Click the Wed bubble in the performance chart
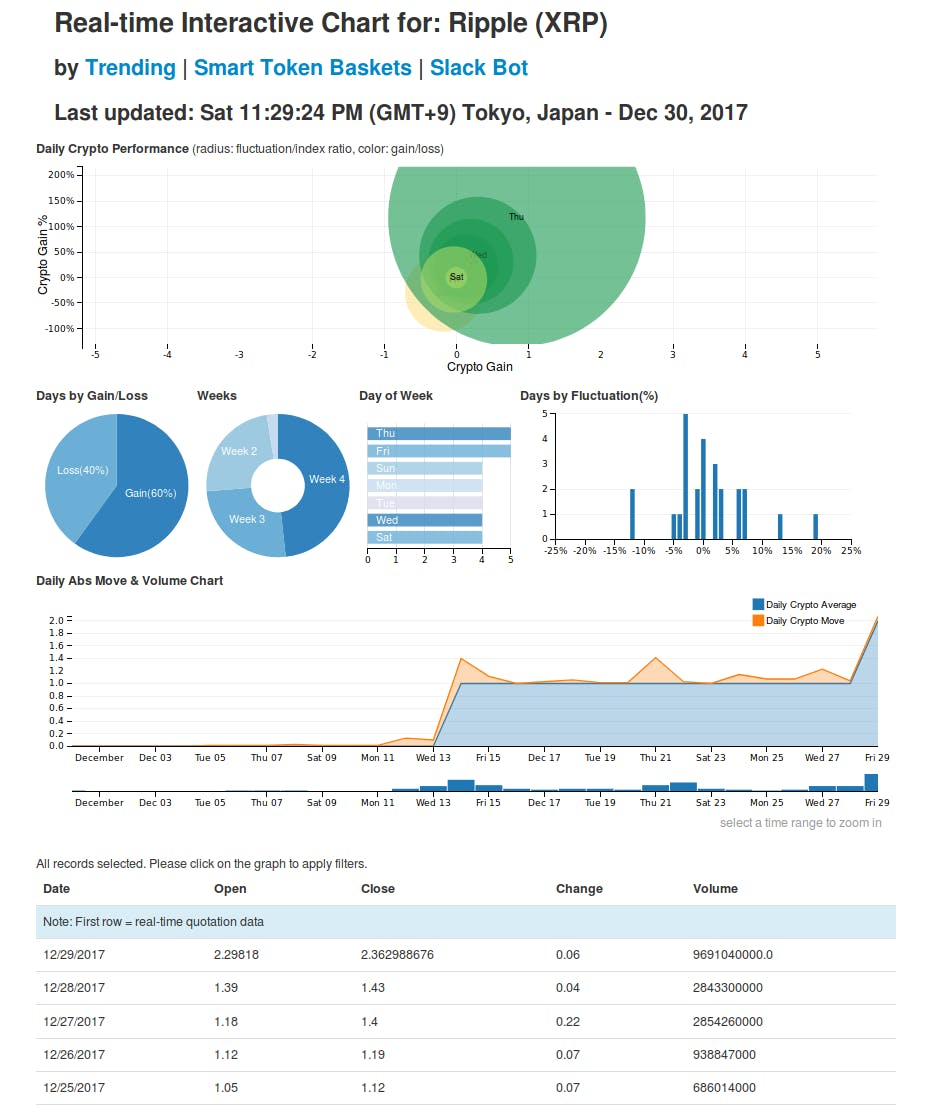Screen dimensions: 940x1108 coord(478,254)
